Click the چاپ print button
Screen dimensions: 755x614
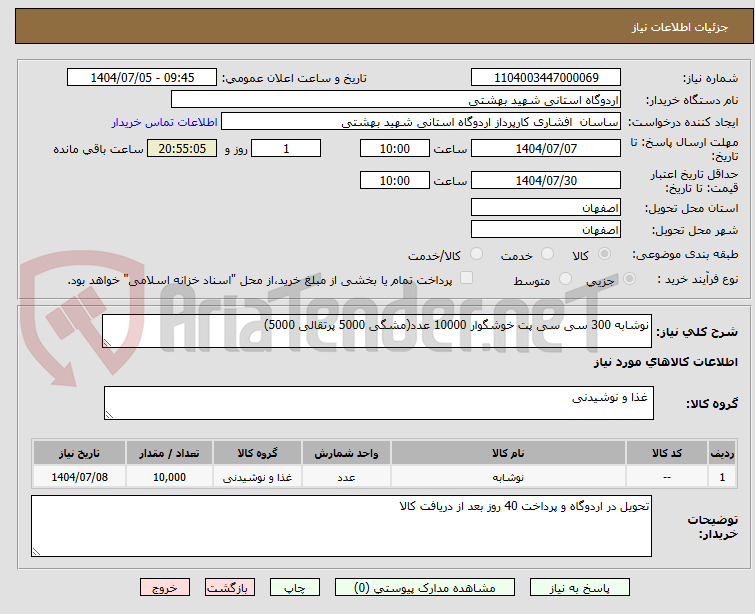[295, 588]
